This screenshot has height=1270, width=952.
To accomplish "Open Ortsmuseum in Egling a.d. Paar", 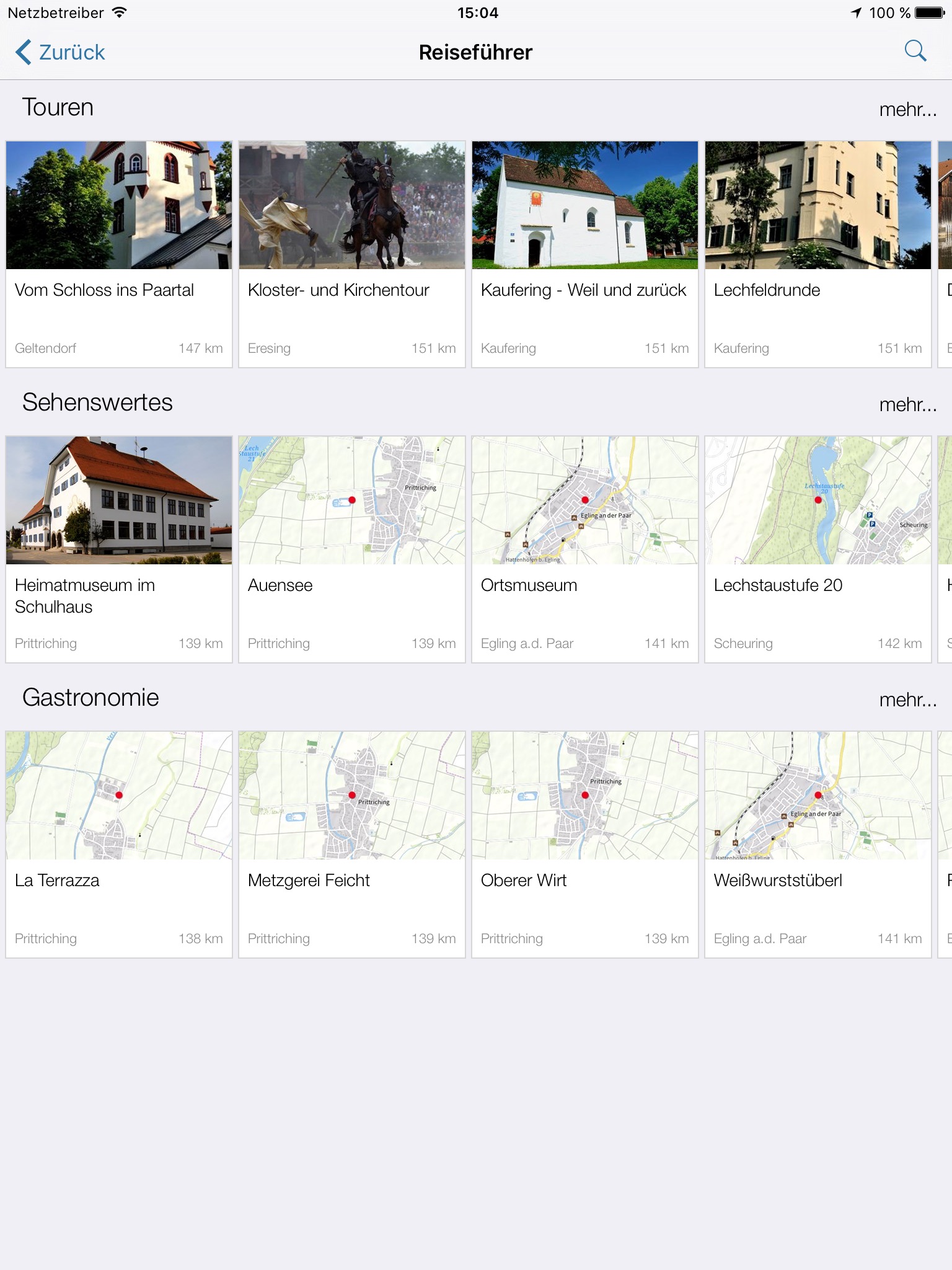I will 585,549.
